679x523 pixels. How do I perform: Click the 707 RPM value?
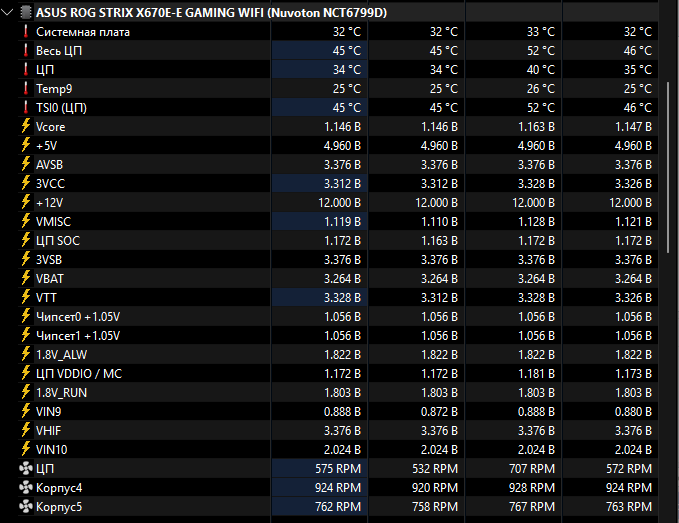532,469
